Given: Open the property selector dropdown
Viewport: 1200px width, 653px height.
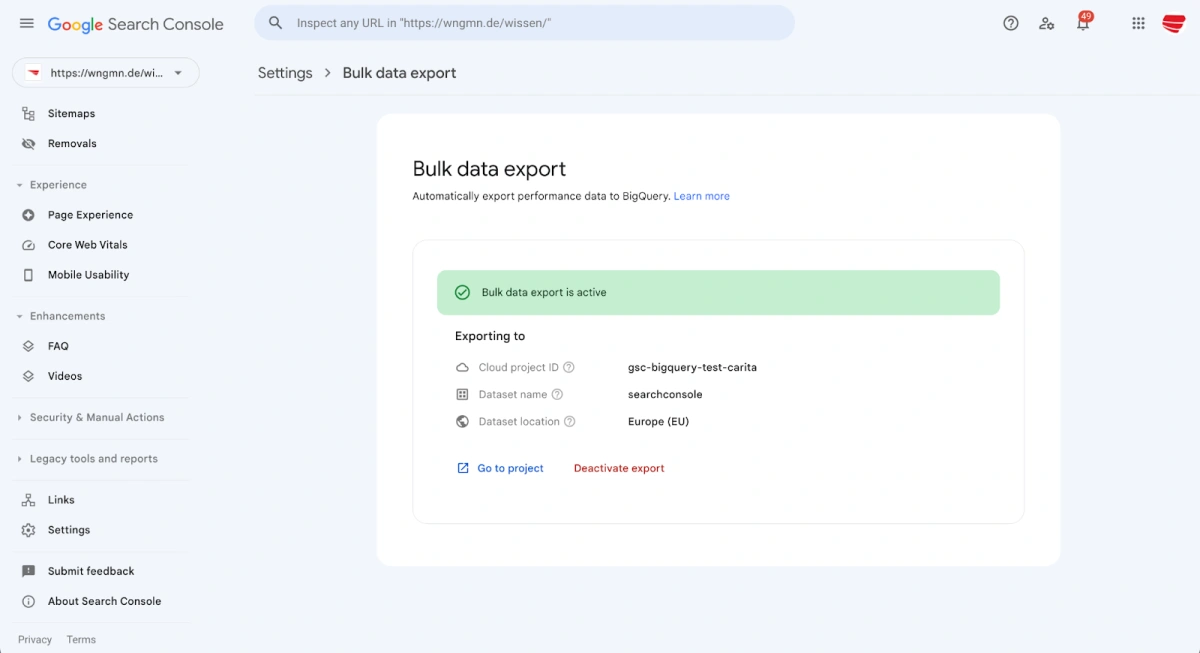Looking at the screenshot, I should click(x=105, y=72).
